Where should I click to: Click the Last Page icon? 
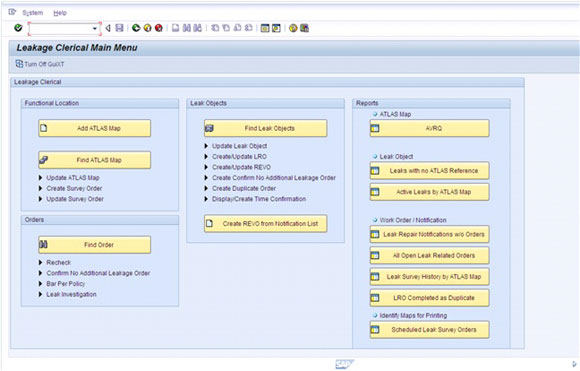click(x=249, y=28)
